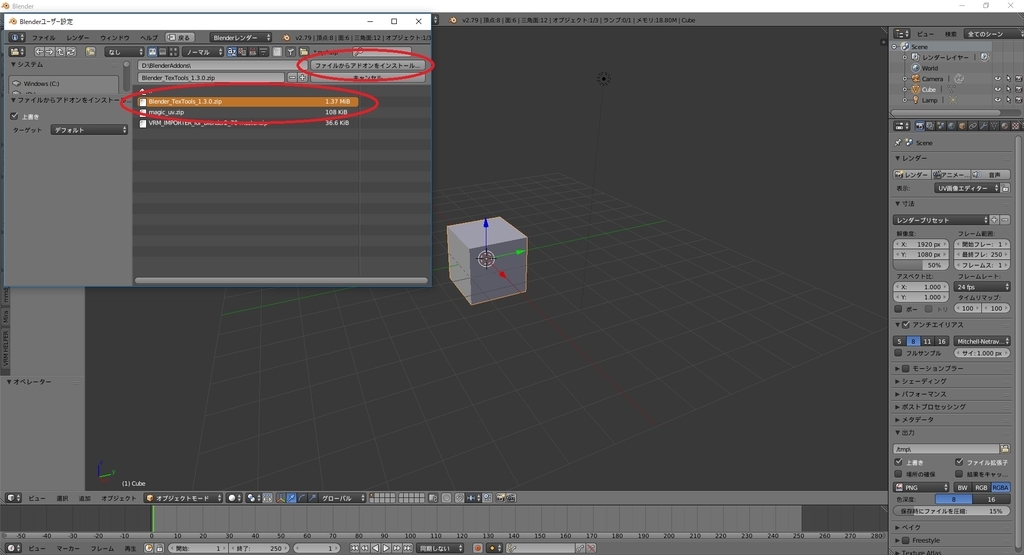Toggle the アンチエイリアス checkbox
Screen dimensions: 1024x555
906,325
